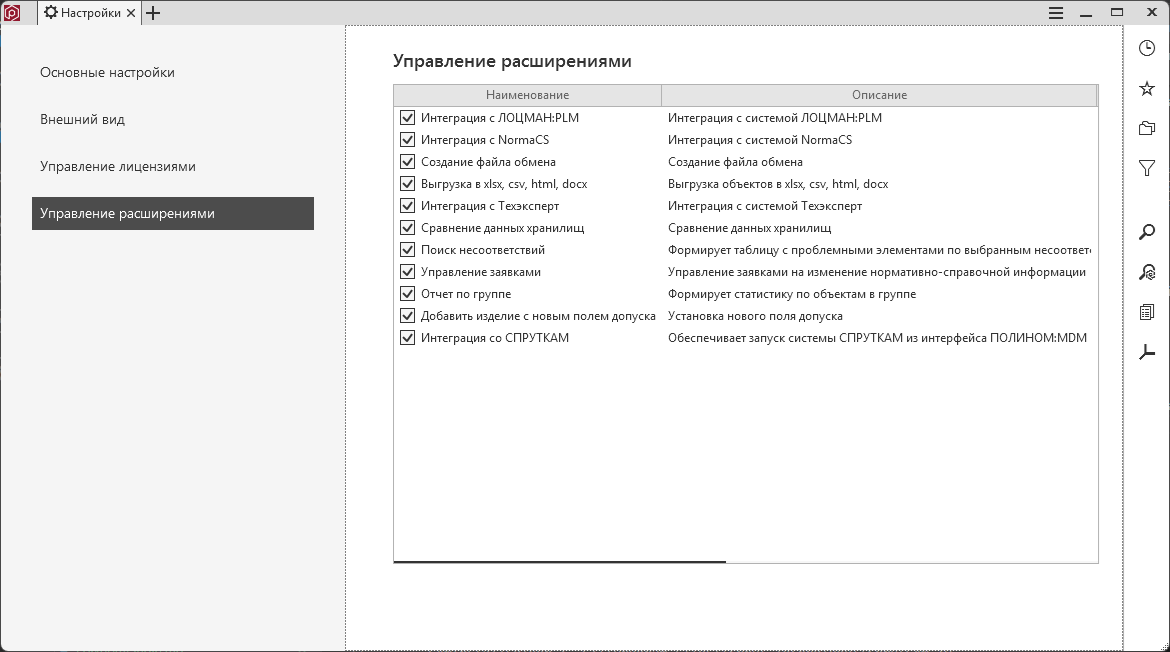Open the search magnifier icon

pos(1147,233)
